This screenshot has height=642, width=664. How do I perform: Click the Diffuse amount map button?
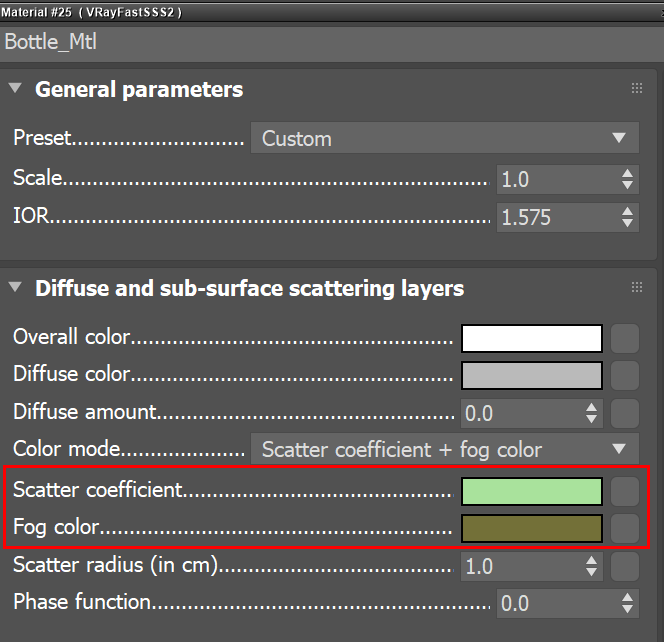(625, 412)
